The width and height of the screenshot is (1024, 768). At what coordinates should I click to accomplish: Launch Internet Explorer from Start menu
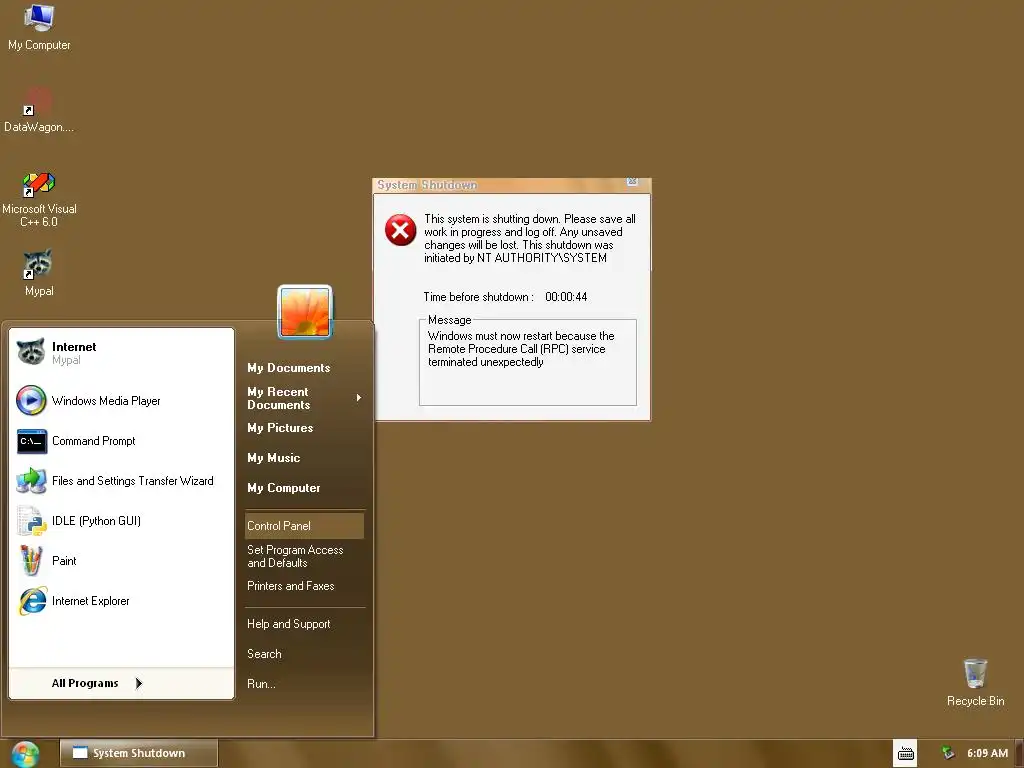(121, 601)
